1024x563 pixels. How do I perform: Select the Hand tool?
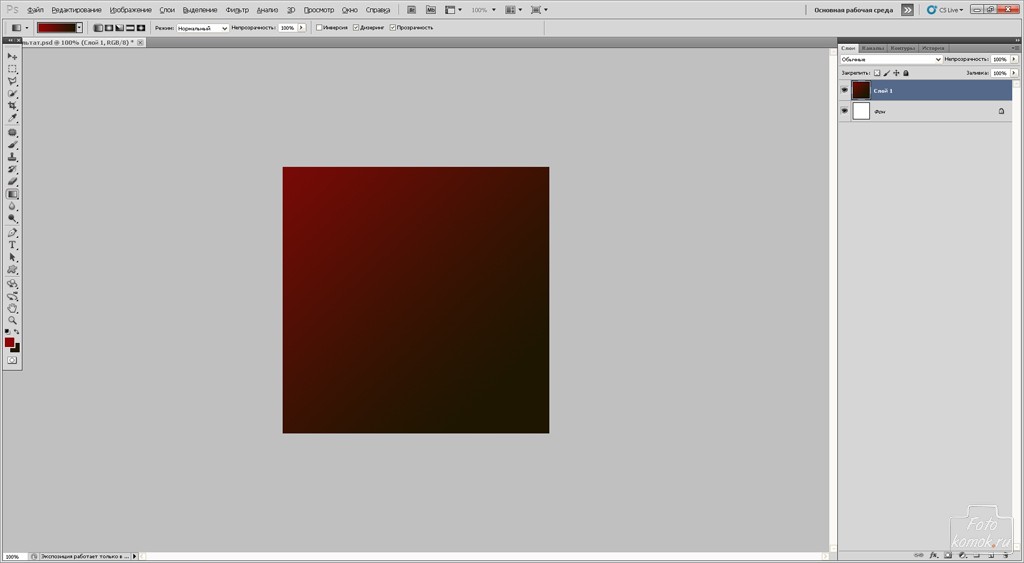(12, 308)
